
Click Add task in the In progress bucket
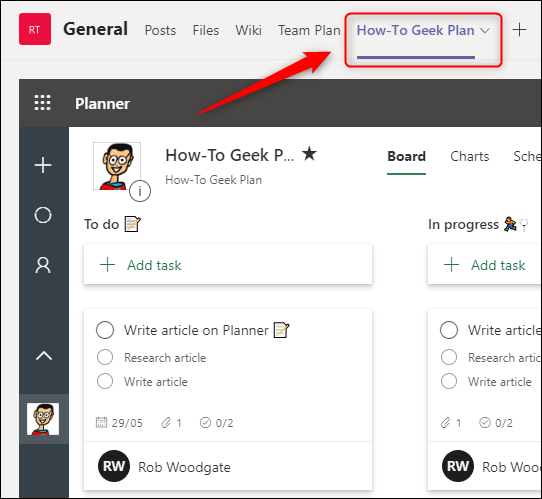[485, 265]
